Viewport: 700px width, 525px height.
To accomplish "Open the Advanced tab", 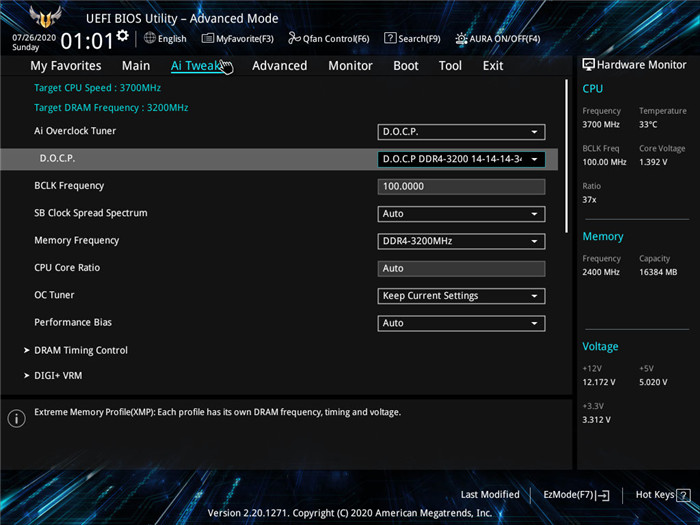I will coord(279,66).
